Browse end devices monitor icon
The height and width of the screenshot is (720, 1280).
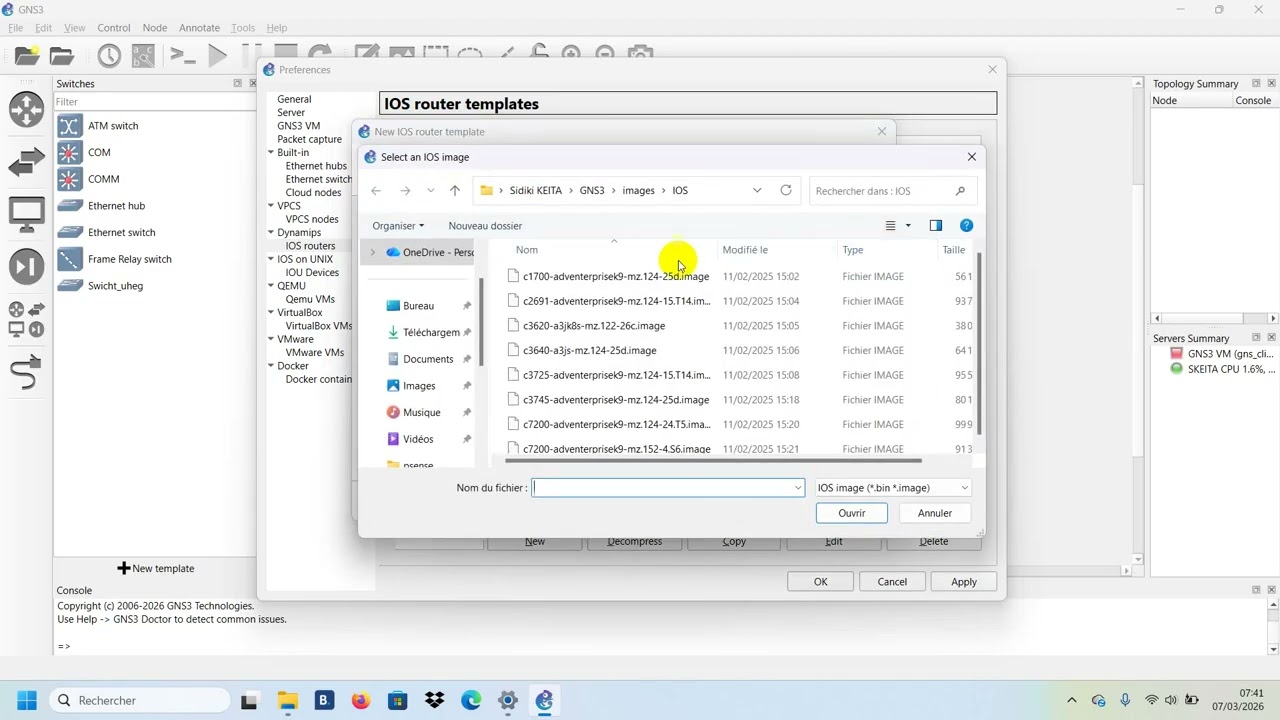click(27, 214)
